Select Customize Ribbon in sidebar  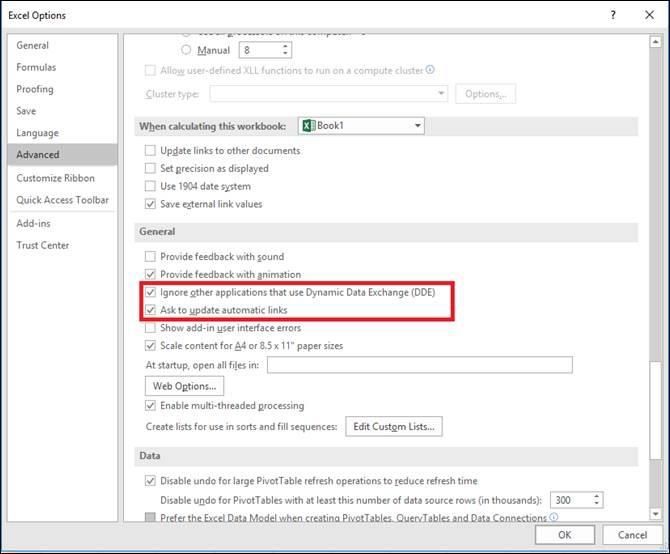point(55,178)
